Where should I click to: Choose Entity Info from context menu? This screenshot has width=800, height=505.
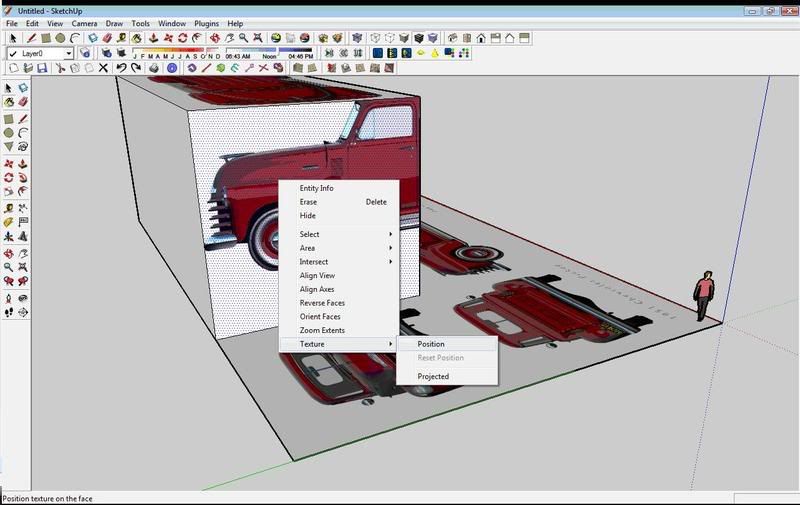pyautogui.click(x=316, y=188)
